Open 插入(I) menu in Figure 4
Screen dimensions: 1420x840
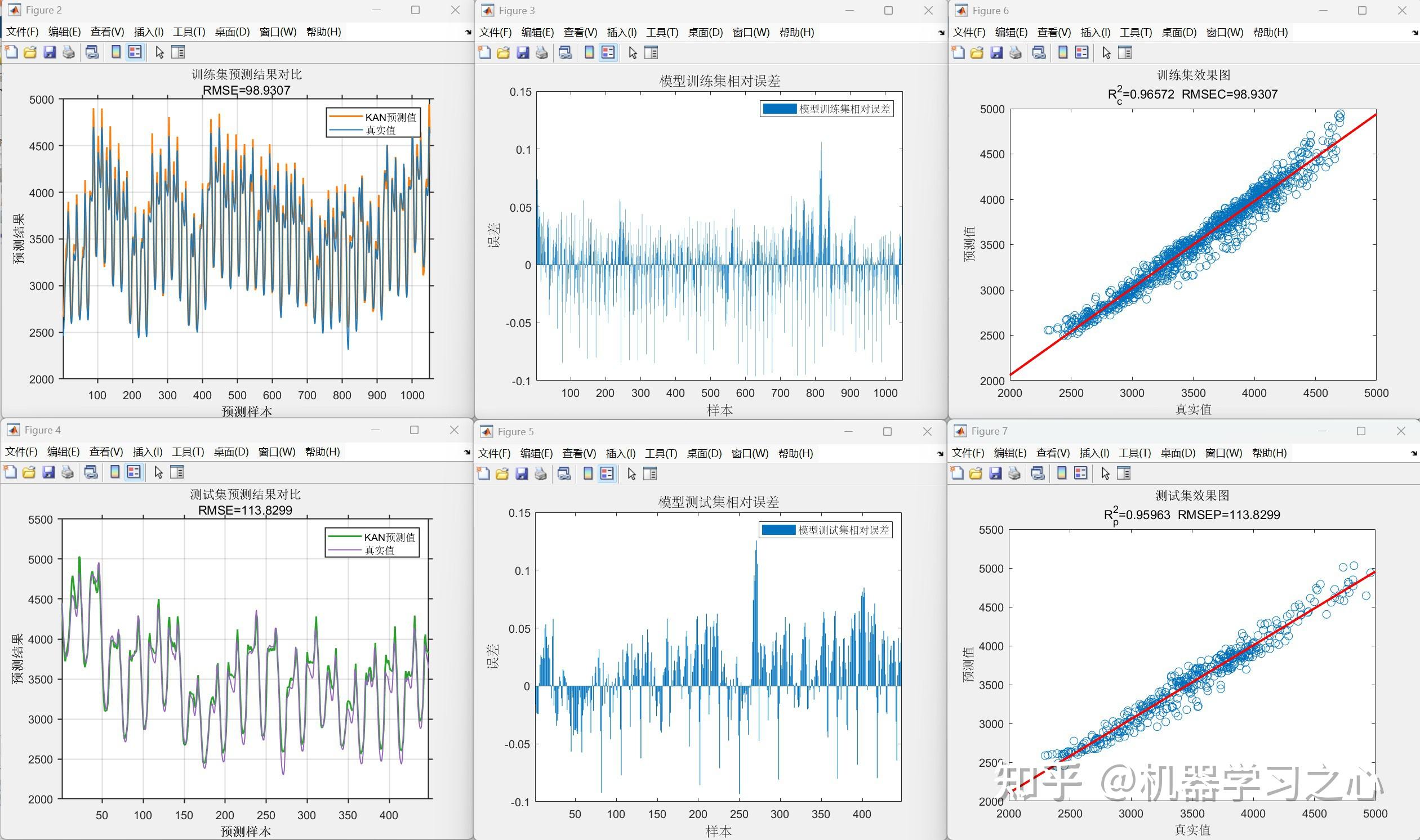147,452
